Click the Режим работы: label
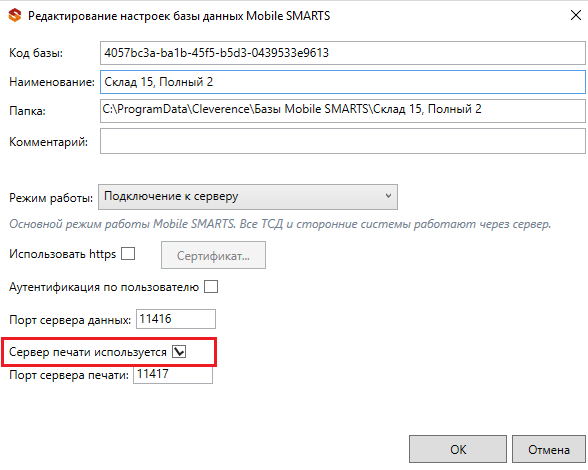 pyautogui.click(x=51, y=198)
